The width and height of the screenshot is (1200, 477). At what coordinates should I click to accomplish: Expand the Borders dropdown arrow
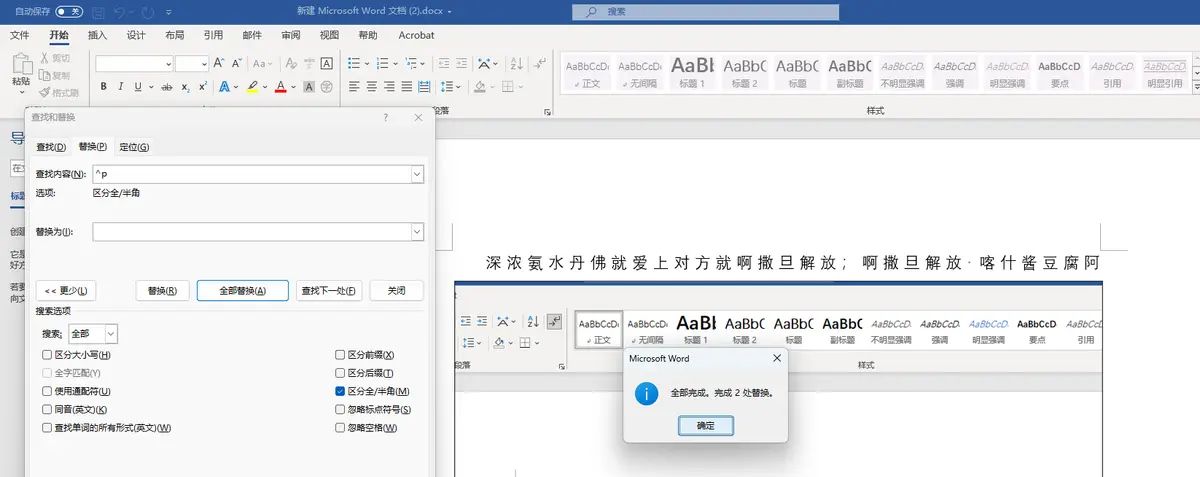(x=520, y=87)
